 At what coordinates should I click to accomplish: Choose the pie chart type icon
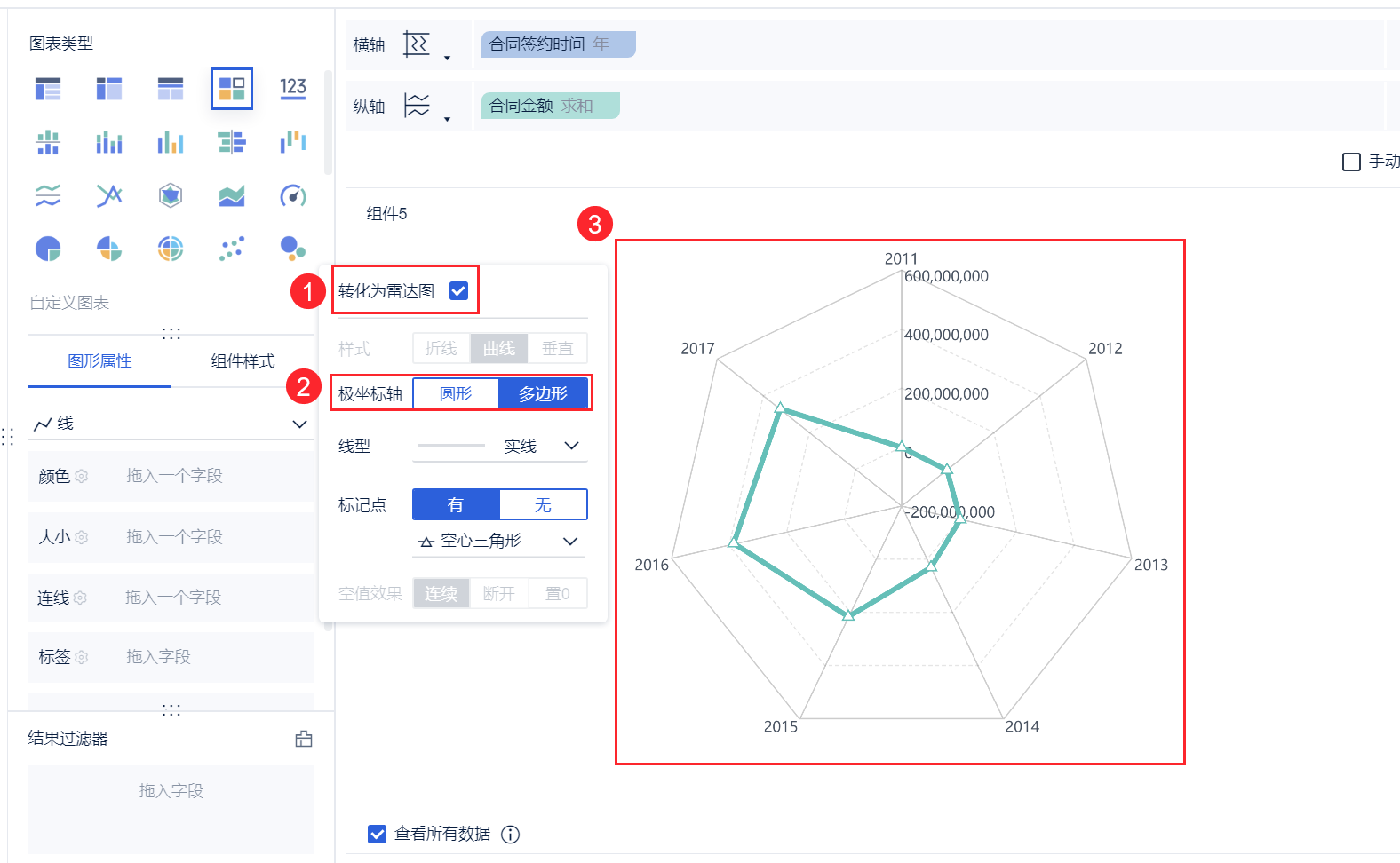point(48,249)
